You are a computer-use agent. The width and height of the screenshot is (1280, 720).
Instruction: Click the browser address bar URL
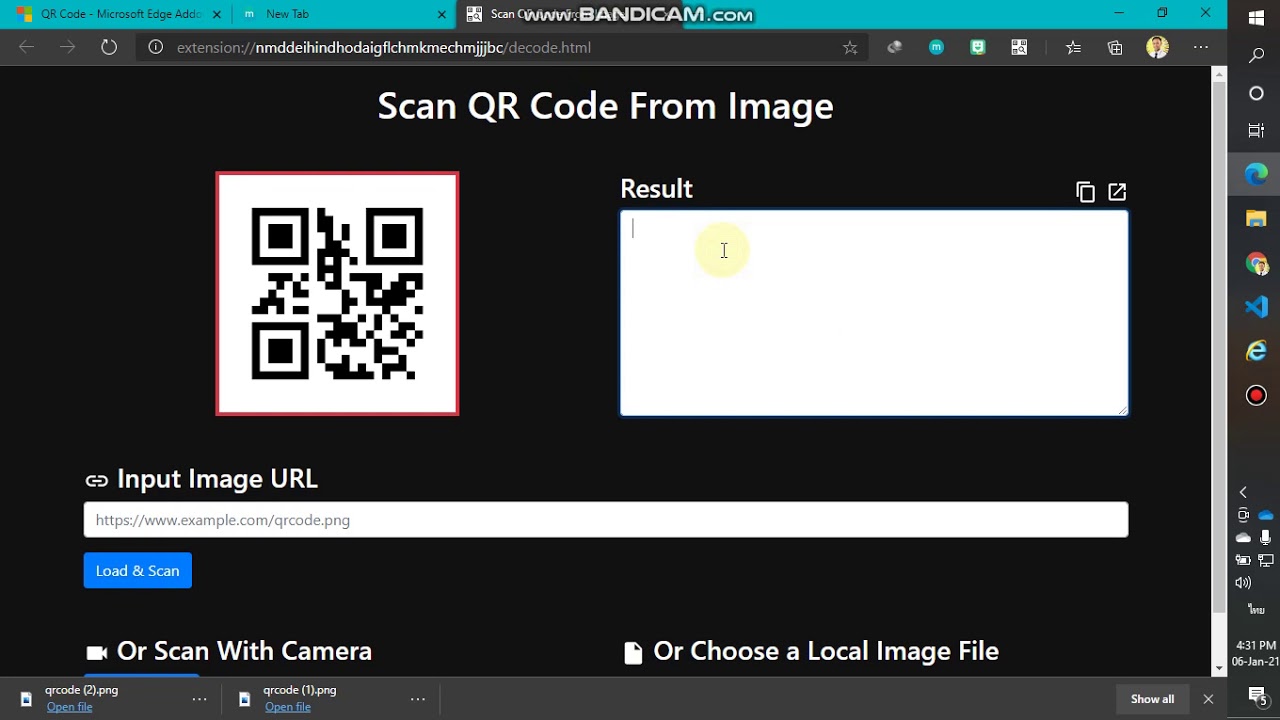(384, 47)
